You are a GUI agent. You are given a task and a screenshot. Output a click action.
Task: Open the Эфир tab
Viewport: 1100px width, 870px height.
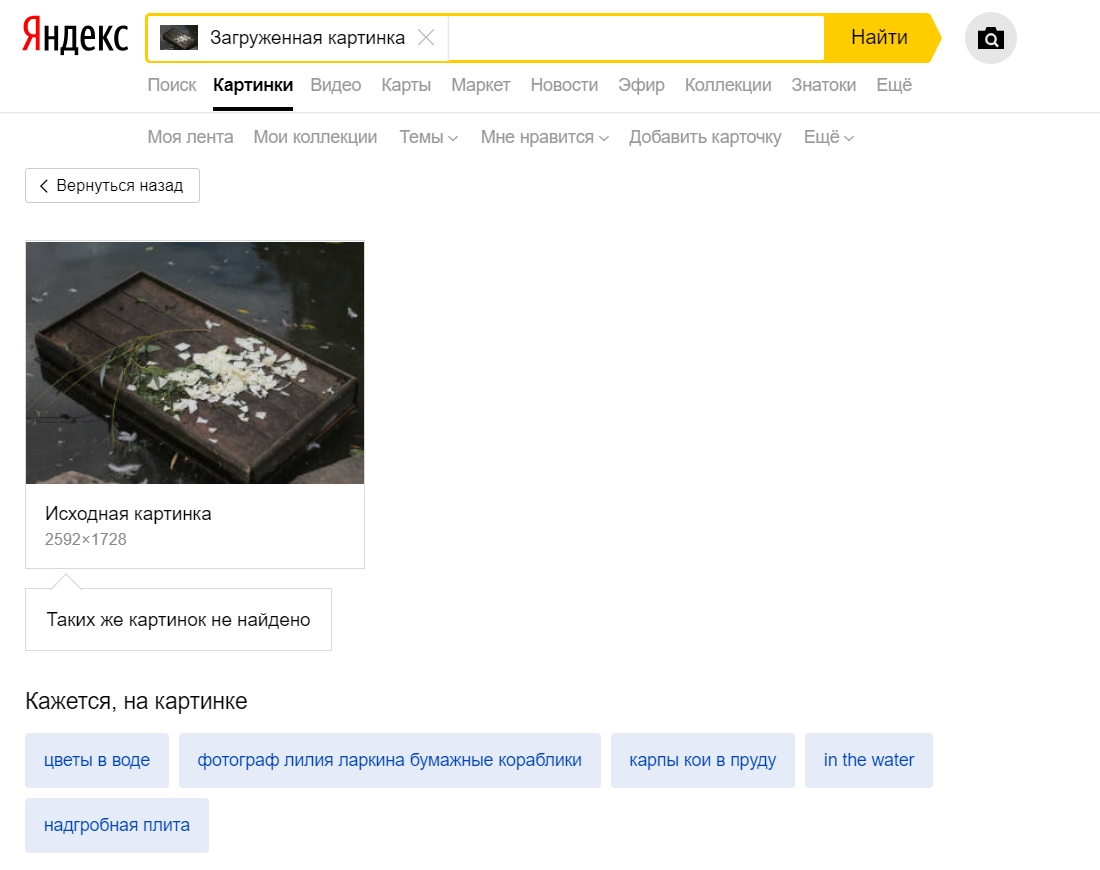[641, 85]
